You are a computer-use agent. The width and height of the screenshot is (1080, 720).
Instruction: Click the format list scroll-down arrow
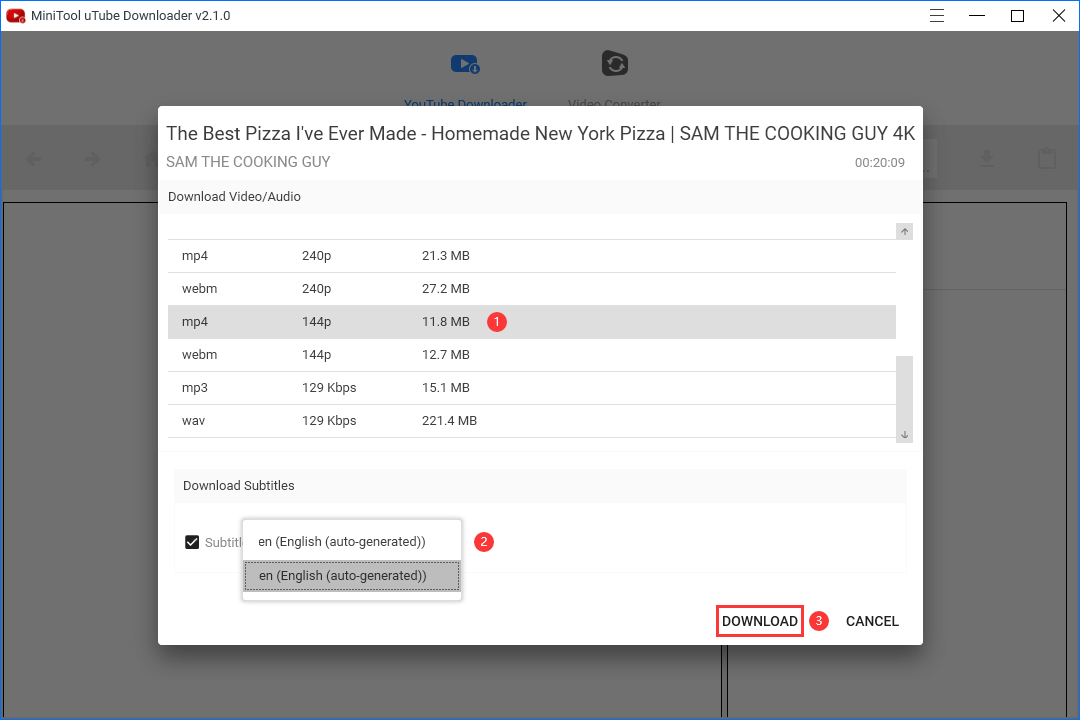904,435
